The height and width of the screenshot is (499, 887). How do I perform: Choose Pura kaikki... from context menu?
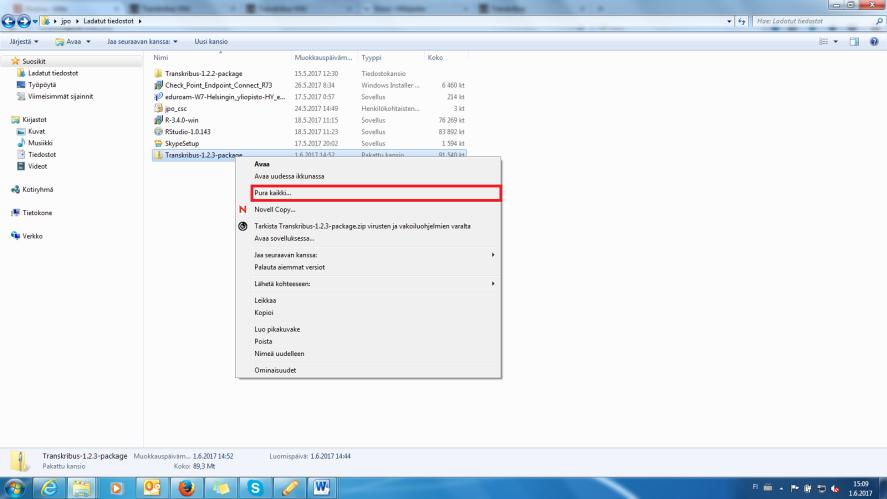point(376,193)
